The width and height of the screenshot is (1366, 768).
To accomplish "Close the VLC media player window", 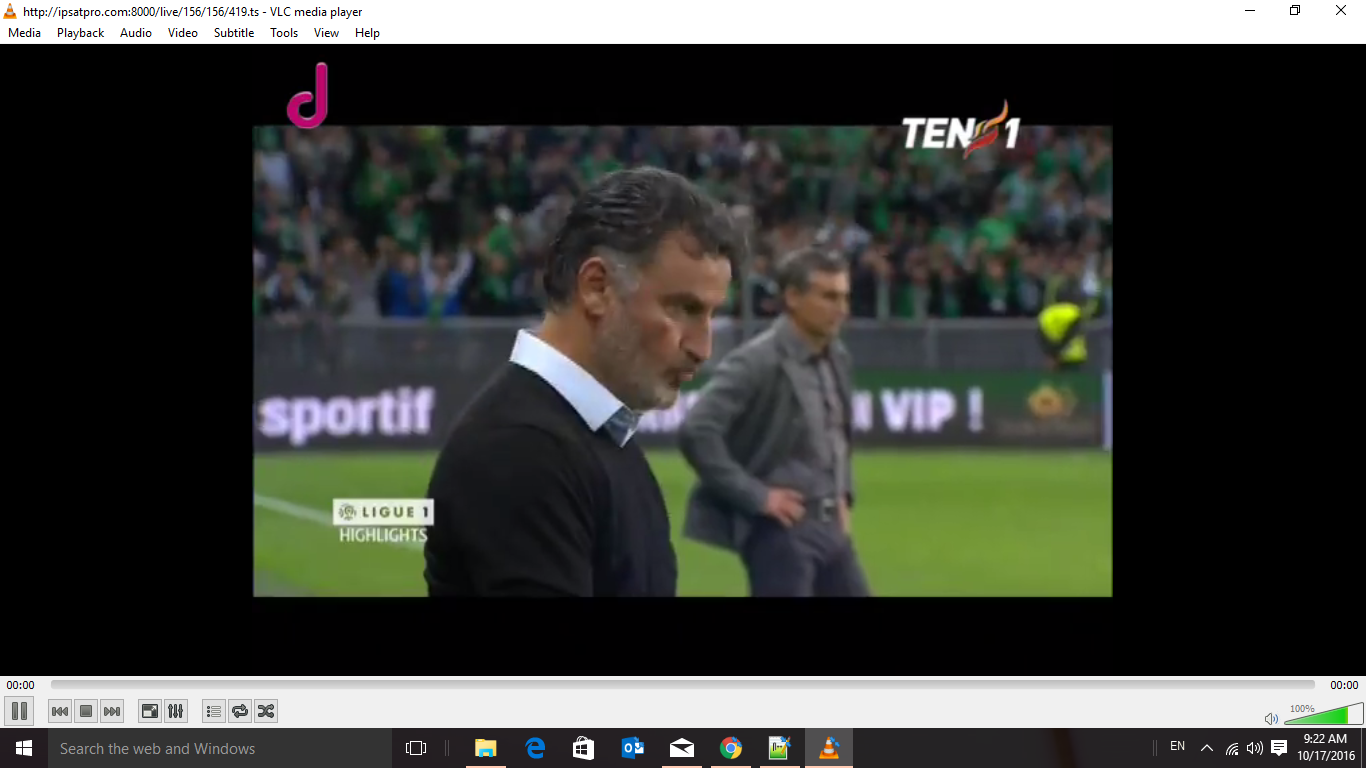I will [x=1342, y=11].
